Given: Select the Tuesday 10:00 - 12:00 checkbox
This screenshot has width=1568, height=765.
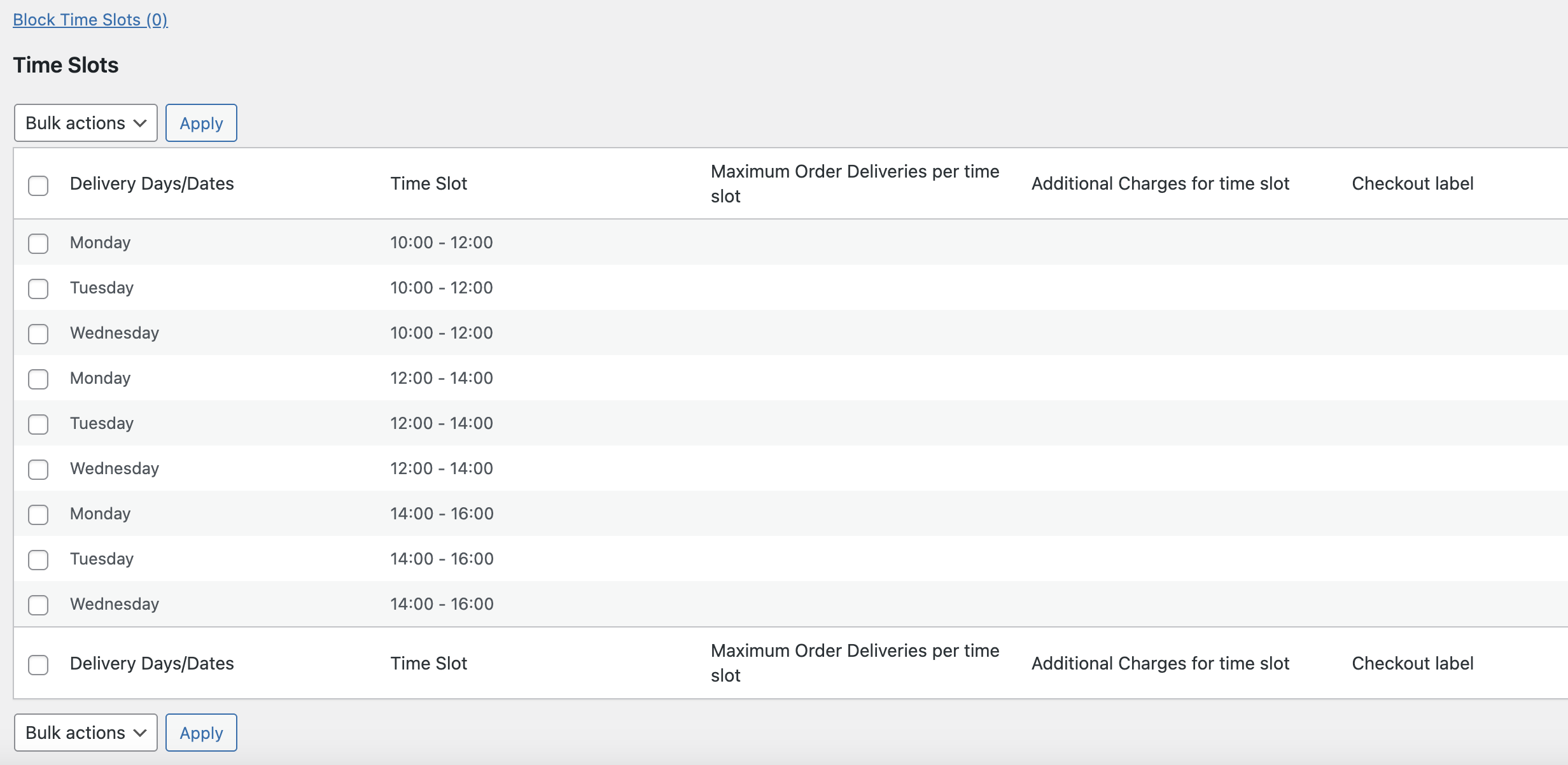Looking at the screenshot, I should tap(38, 288).
